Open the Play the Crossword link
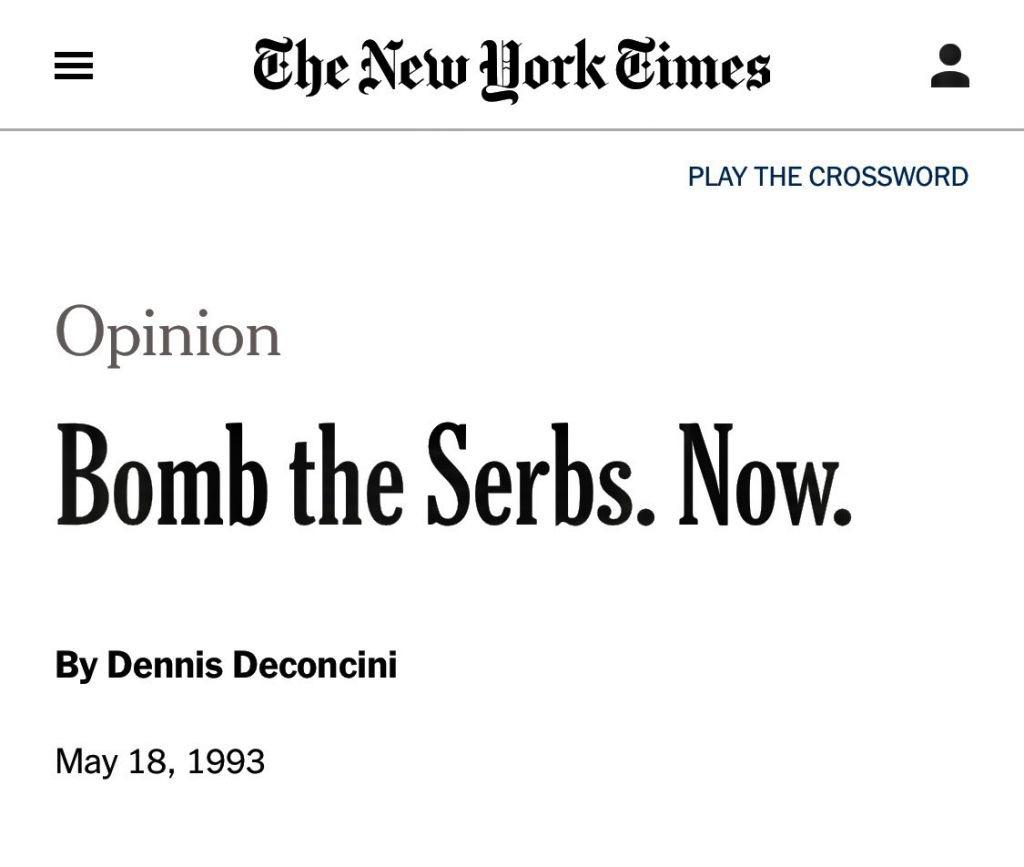Image resolution: width=1024 pixels, height=867 pixels. click(x=827, y=177)
